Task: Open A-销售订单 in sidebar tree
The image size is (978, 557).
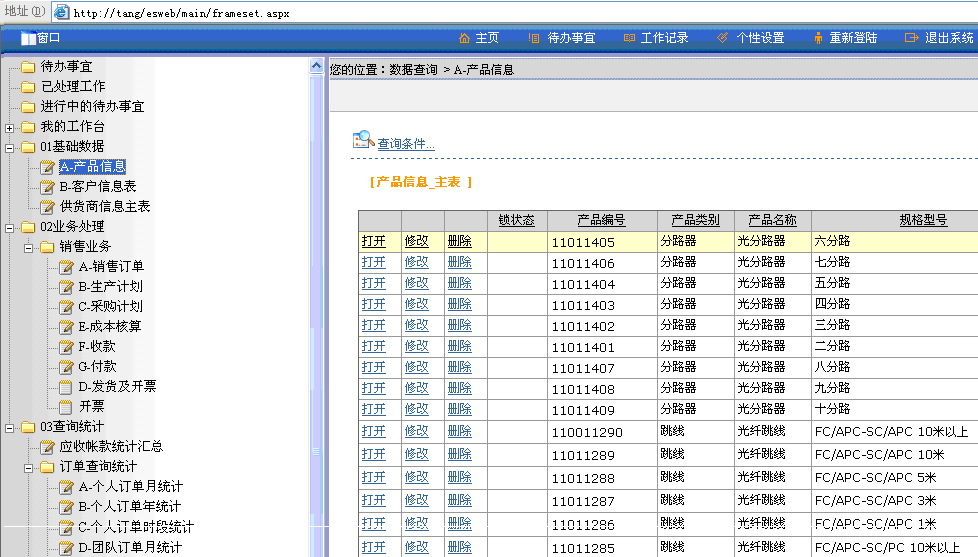Action: pos(111,267)
